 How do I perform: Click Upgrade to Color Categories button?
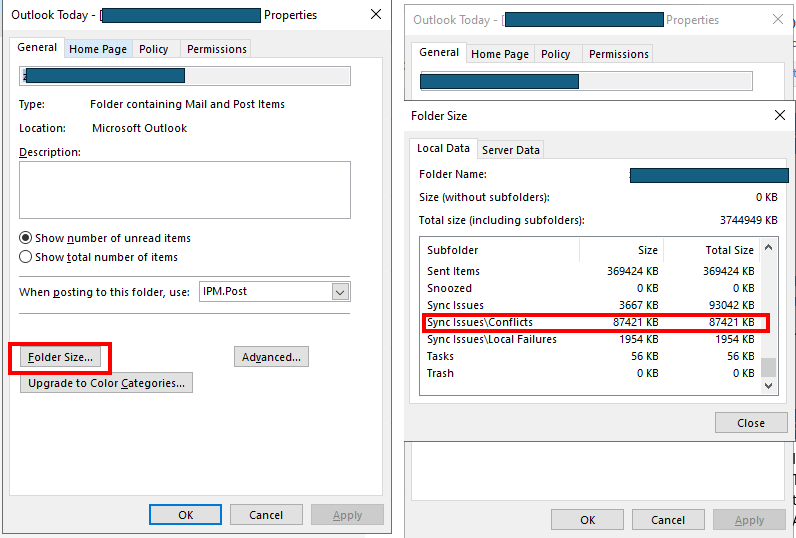(x=106, y=383)
